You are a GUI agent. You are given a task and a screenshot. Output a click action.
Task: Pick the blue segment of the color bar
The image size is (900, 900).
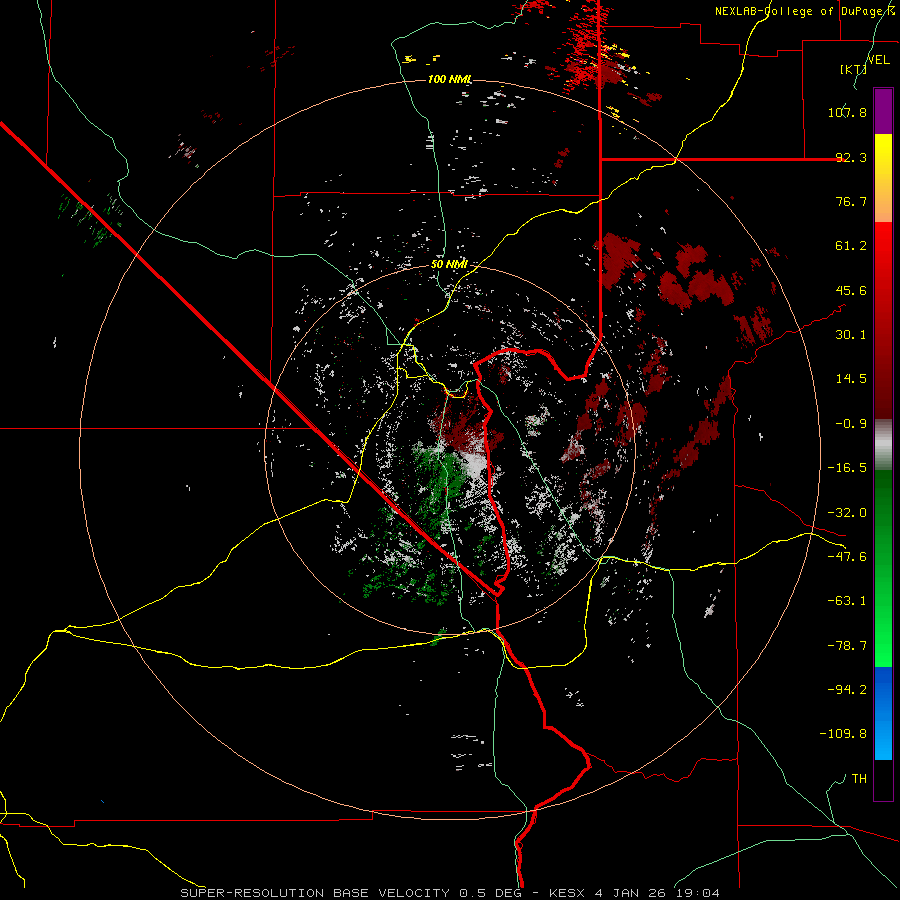883,713
